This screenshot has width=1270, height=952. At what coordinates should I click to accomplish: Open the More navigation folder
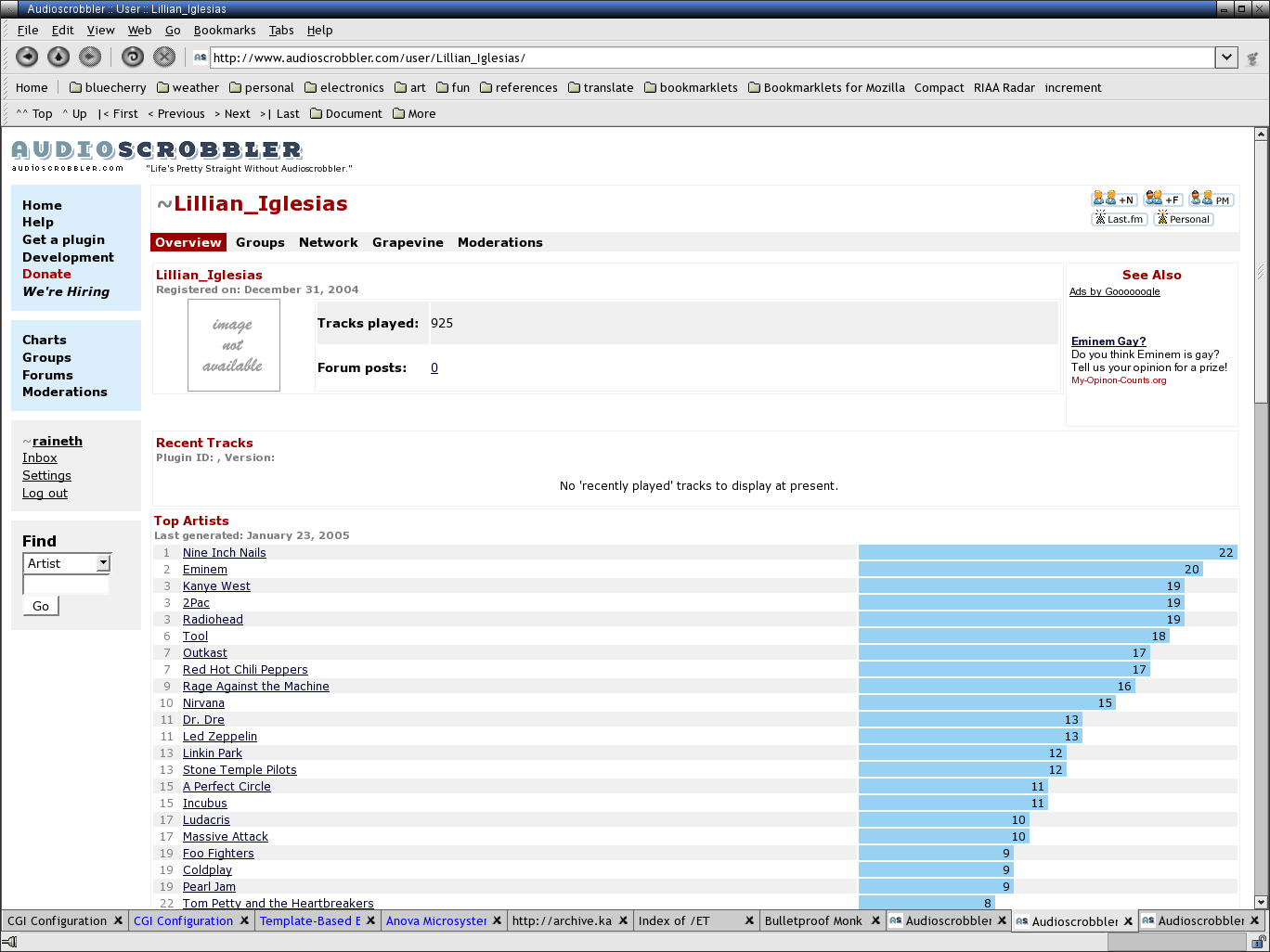[414, 114]
